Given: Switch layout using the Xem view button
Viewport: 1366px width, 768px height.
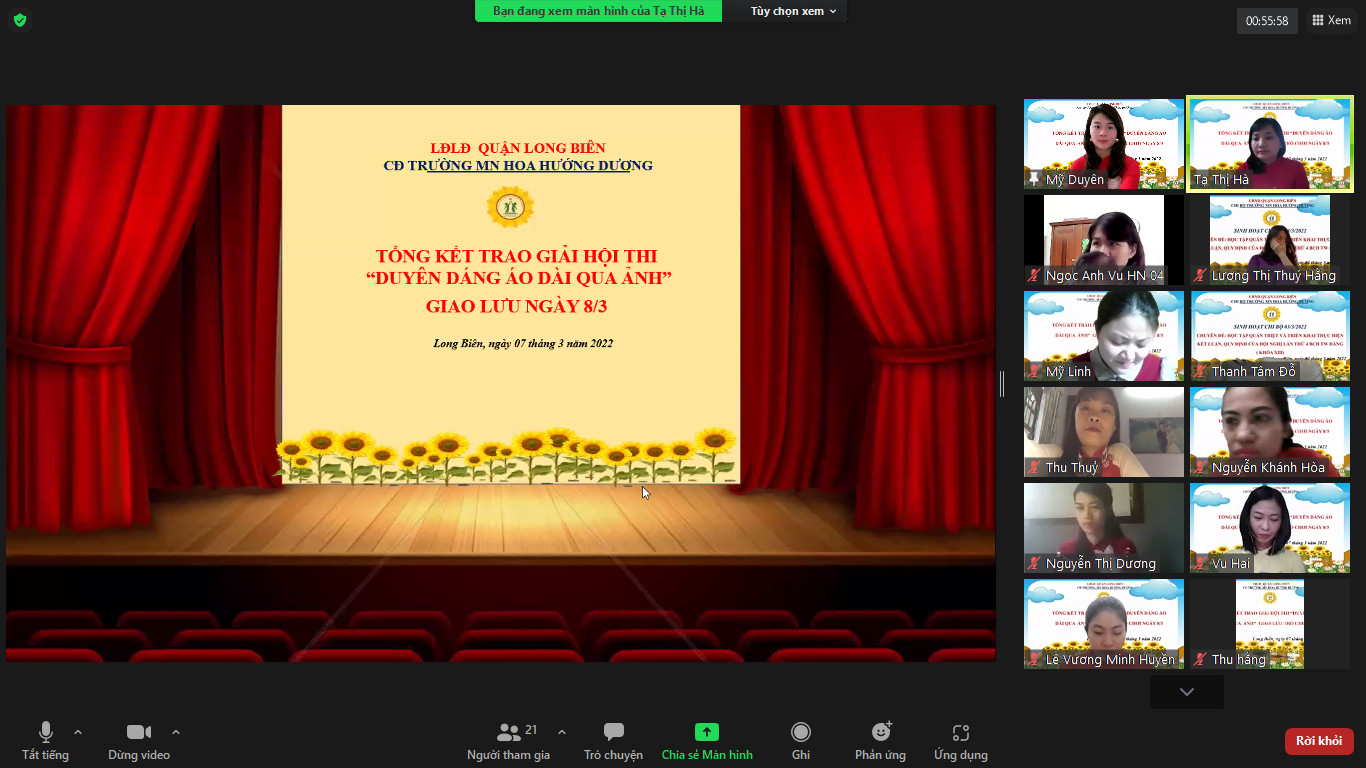Looking at the screenshot, I should click(1331, 20).
